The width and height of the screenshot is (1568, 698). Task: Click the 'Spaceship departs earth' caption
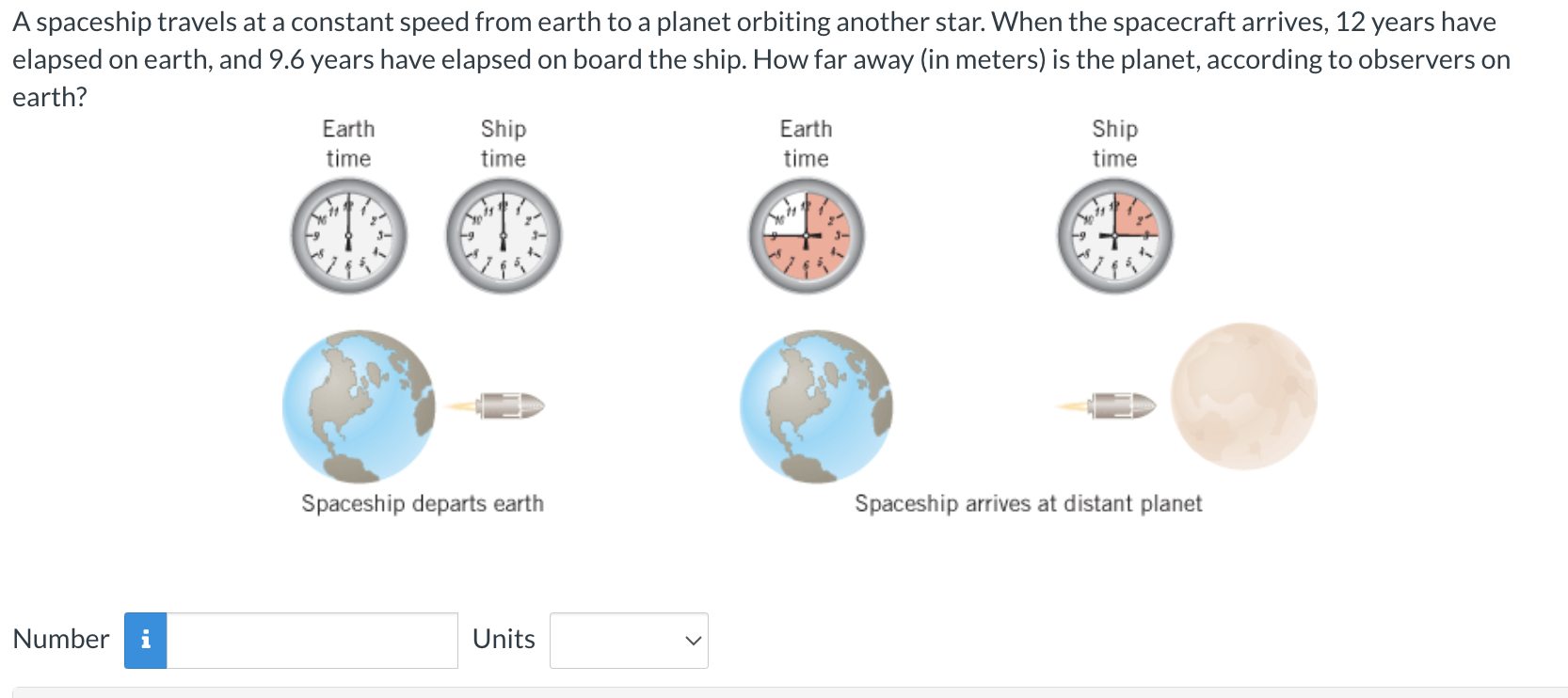[x=422, y=503]
